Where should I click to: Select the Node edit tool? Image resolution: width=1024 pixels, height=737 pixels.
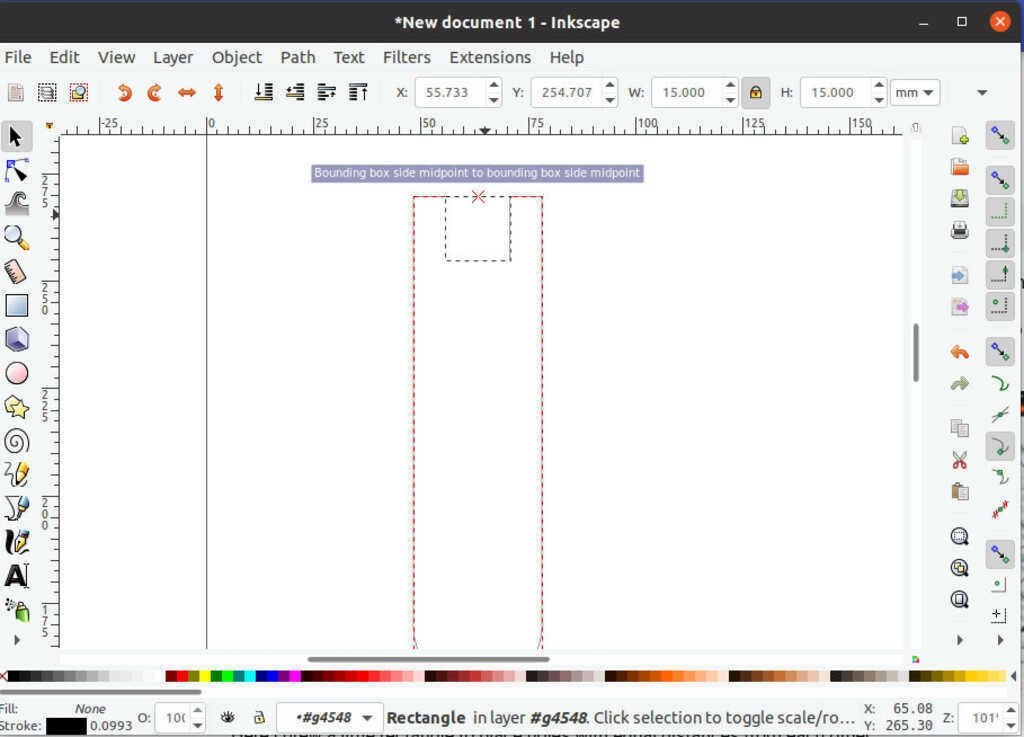click(16, 171)
